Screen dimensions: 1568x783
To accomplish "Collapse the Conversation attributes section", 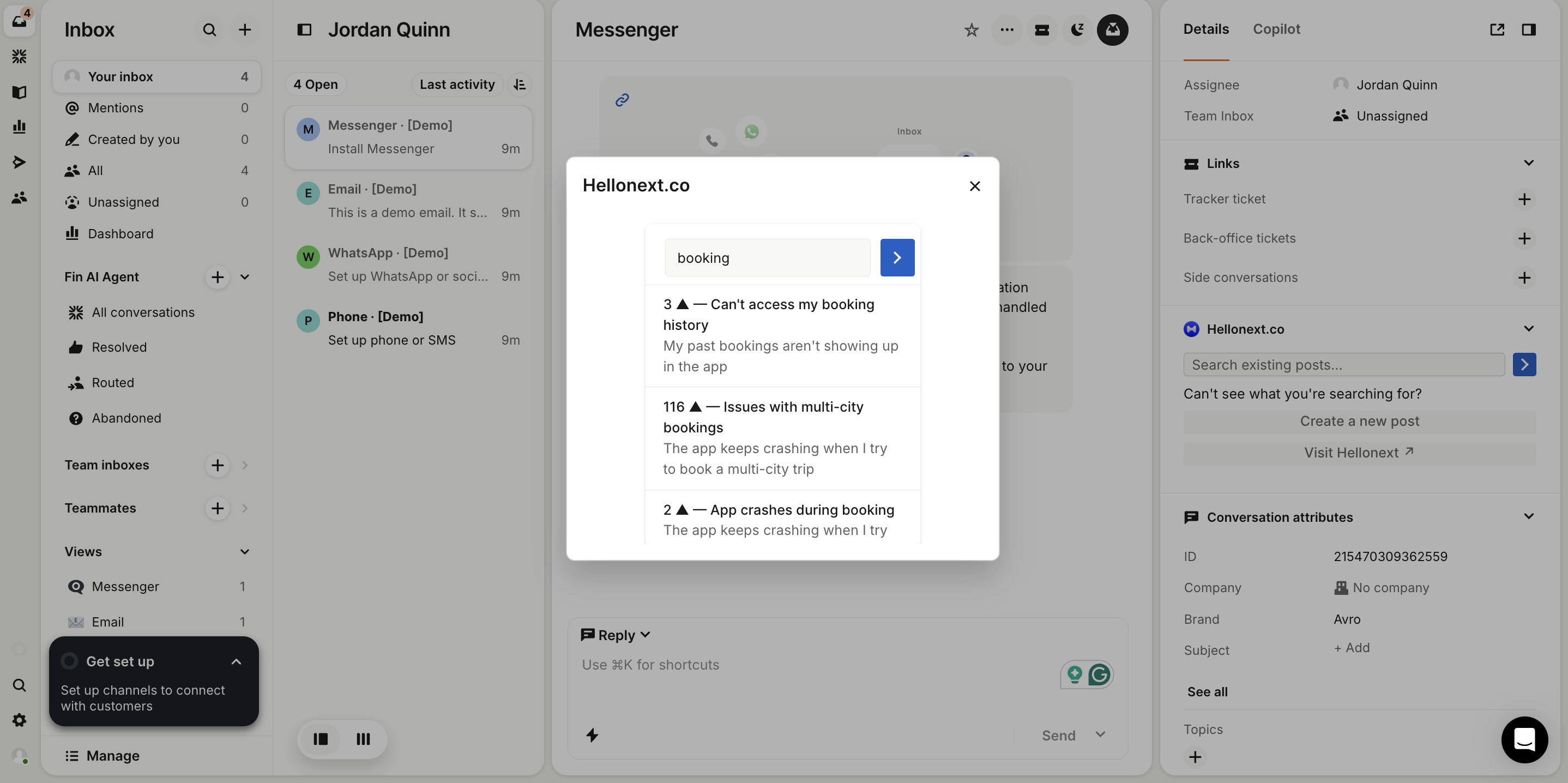I will click(1528, 516).
